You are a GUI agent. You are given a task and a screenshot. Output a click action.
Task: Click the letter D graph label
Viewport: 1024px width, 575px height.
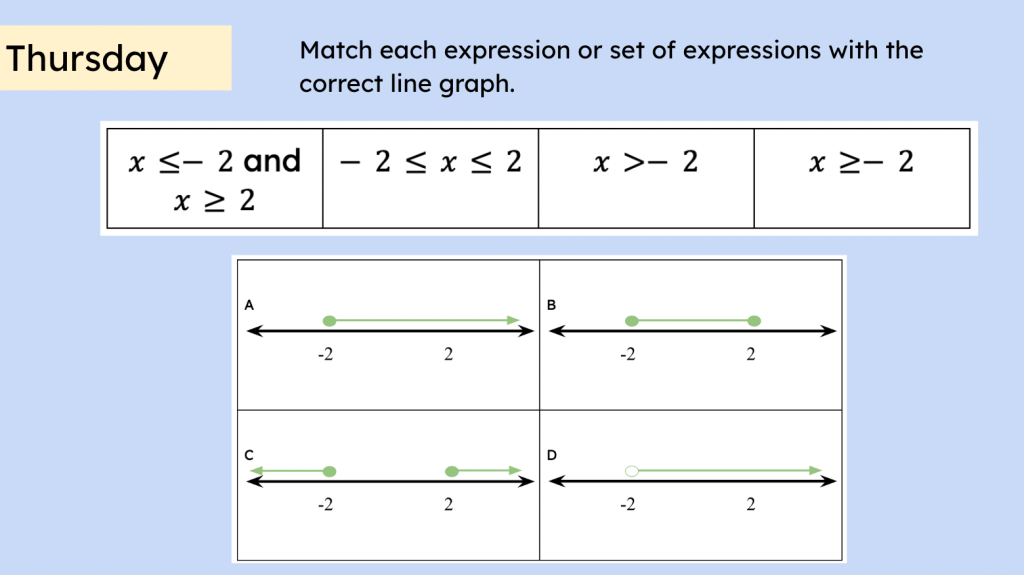[x=551, y=455]
